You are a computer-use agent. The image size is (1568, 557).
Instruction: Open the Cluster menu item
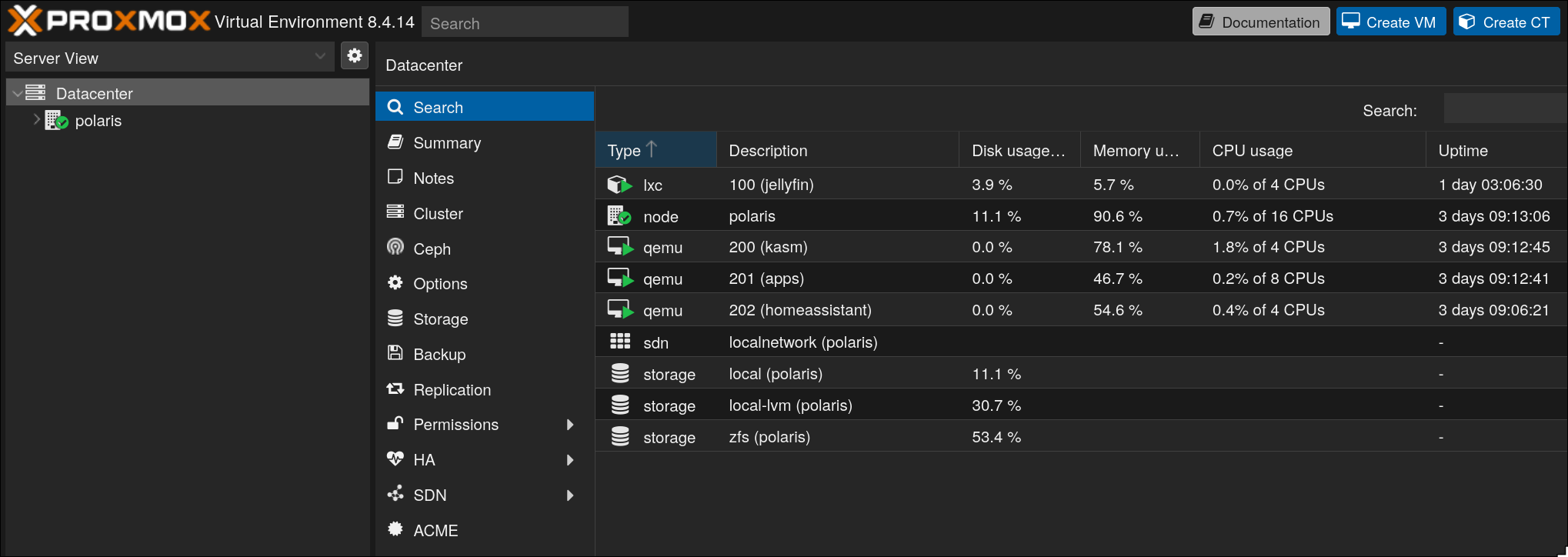(x=485, y=213)
